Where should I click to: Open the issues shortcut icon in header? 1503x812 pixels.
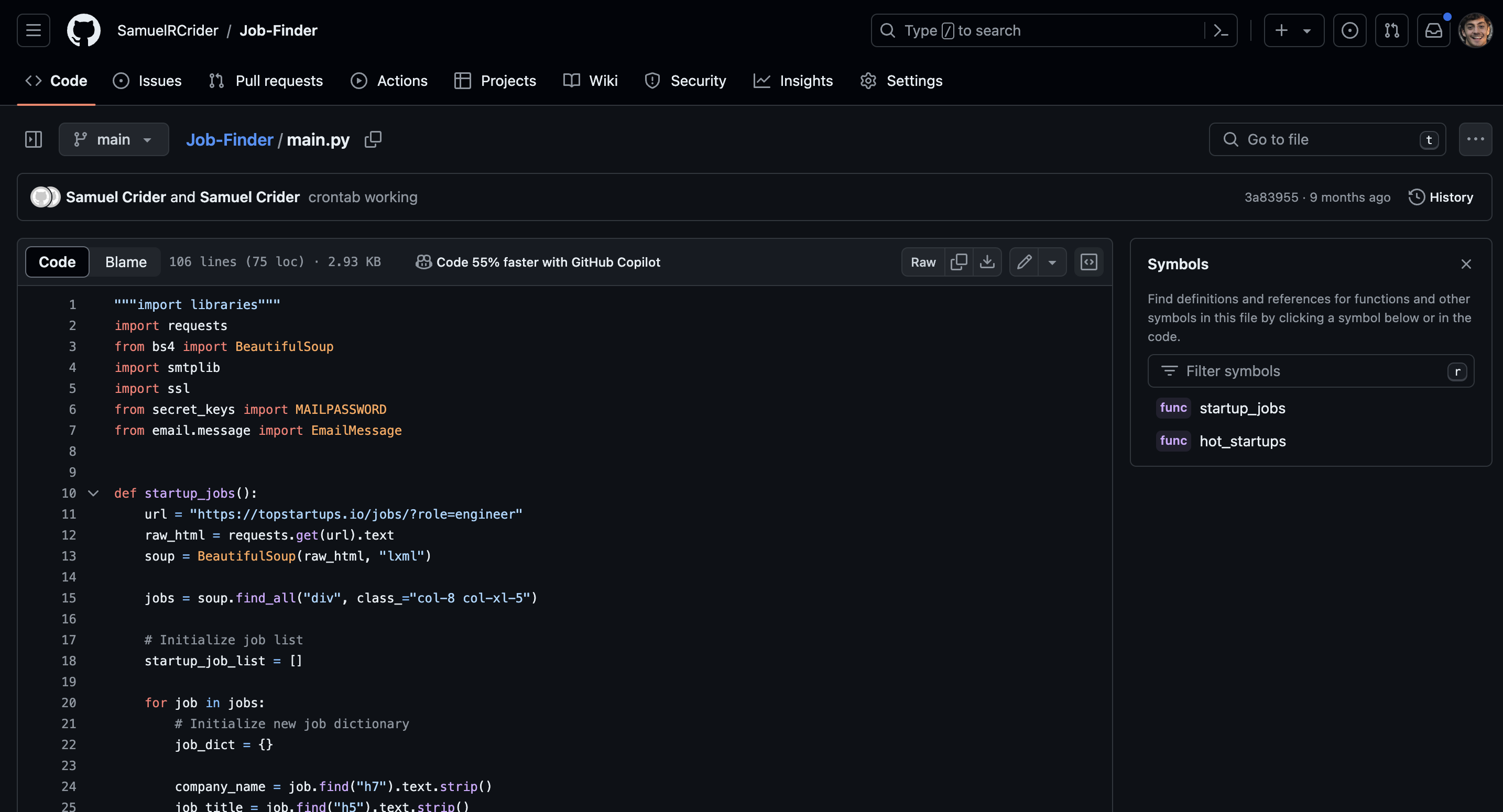(x=1349, y=30)
